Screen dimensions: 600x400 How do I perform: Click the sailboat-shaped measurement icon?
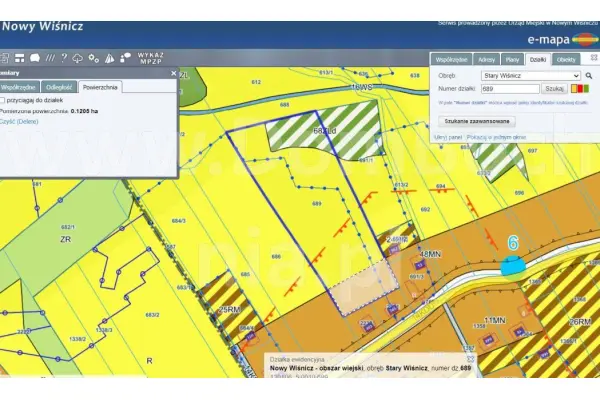tap(109, 58)
